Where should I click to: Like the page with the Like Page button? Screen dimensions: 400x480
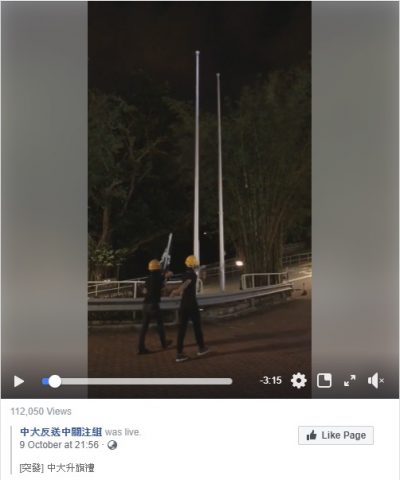click(x=336, y=435)
